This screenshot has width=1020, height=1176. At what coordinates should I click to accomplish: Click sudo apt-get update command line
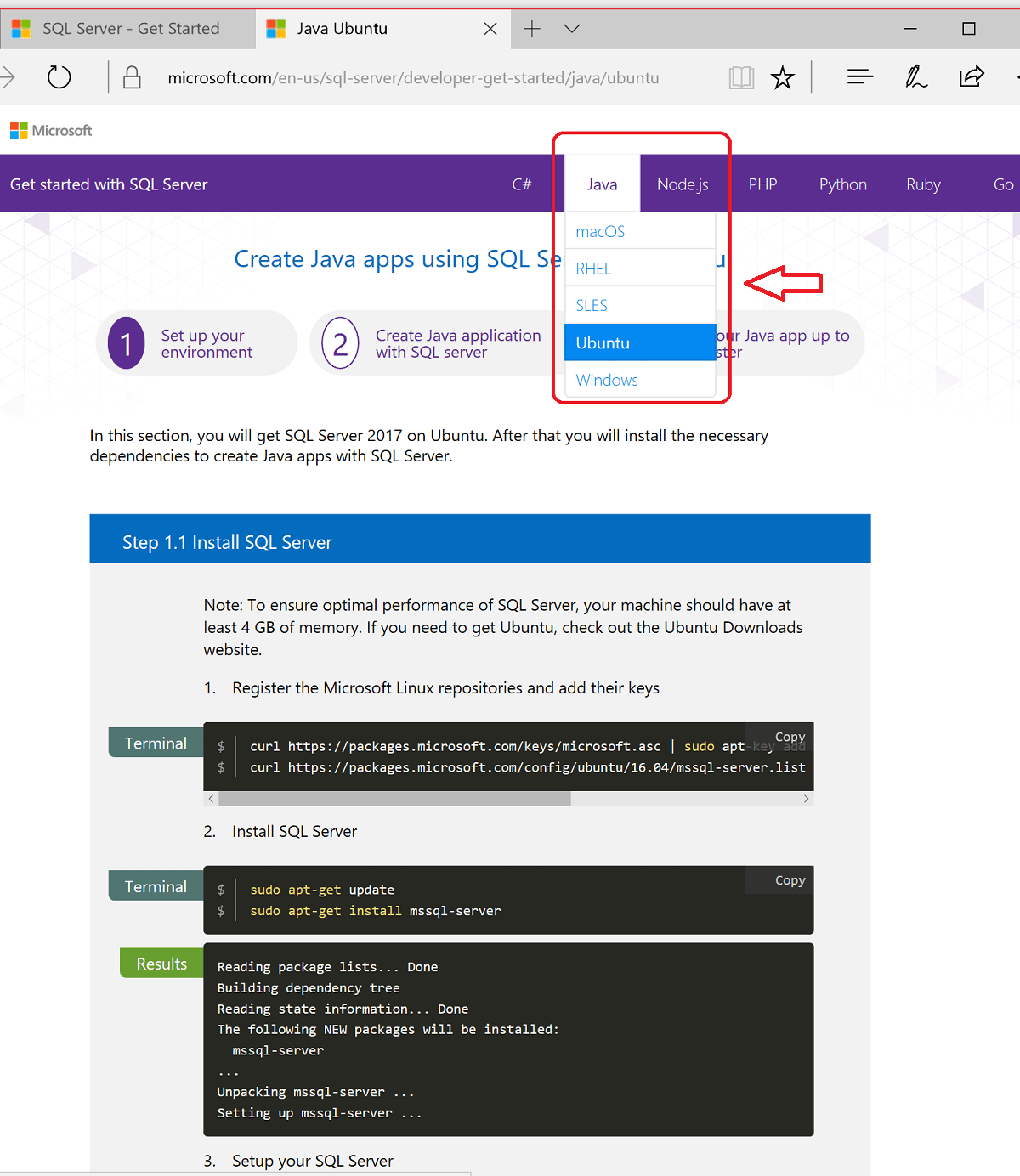coord(322,890)
